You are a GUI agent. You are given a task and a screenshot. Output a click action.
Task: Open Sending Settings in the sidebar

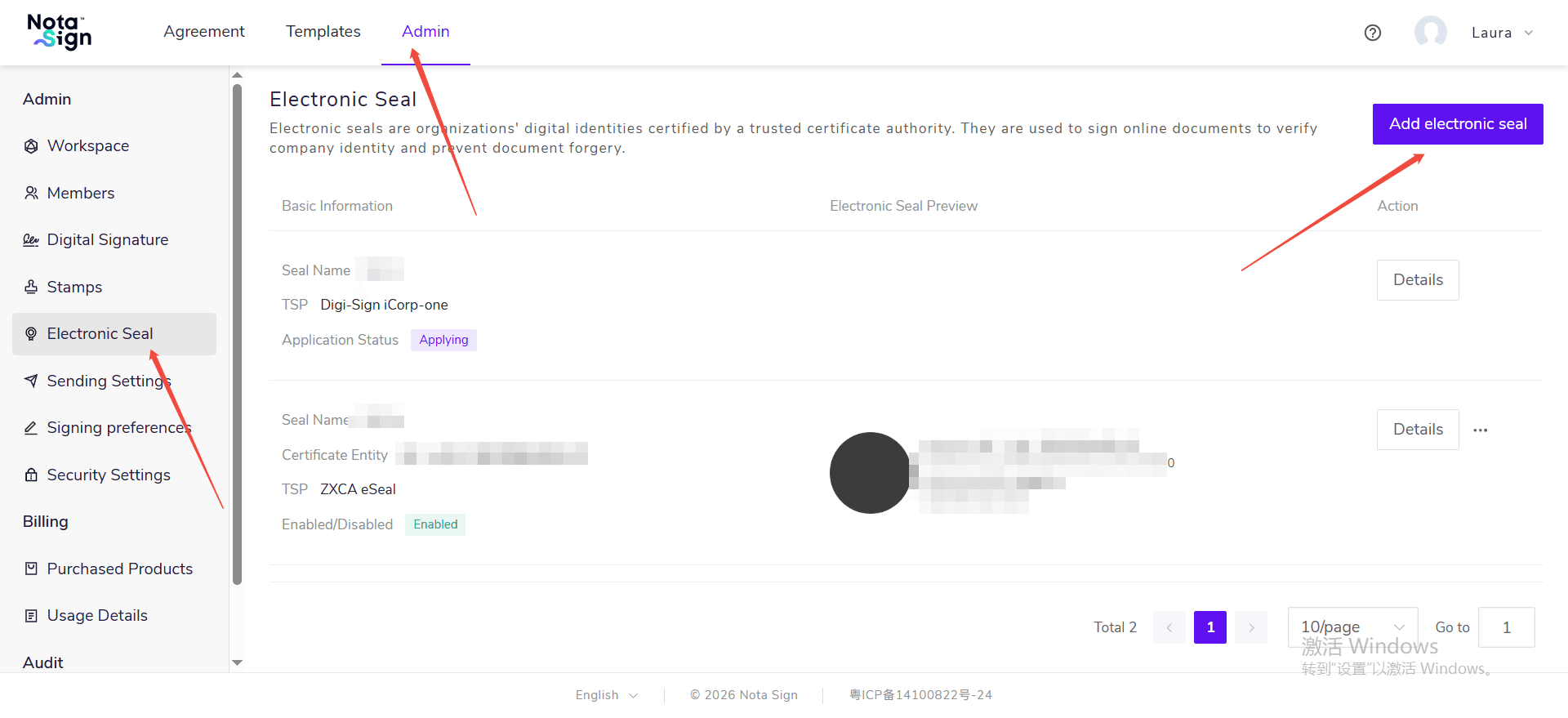click(114, 381)
